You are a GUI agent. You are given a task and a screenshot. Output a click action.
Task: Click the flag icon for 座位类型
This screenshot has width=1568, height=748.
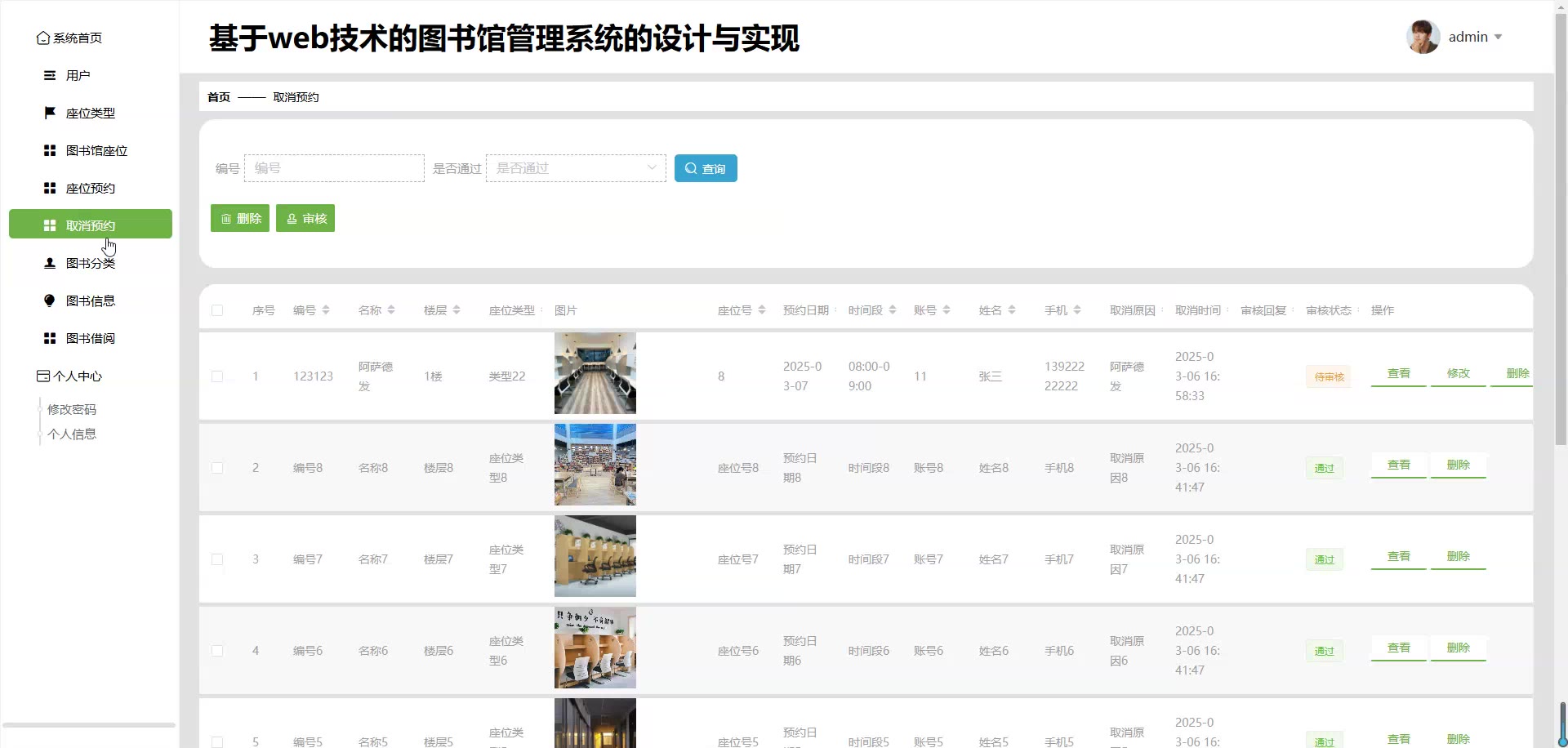pyautogui.click(x=50, y=113)
